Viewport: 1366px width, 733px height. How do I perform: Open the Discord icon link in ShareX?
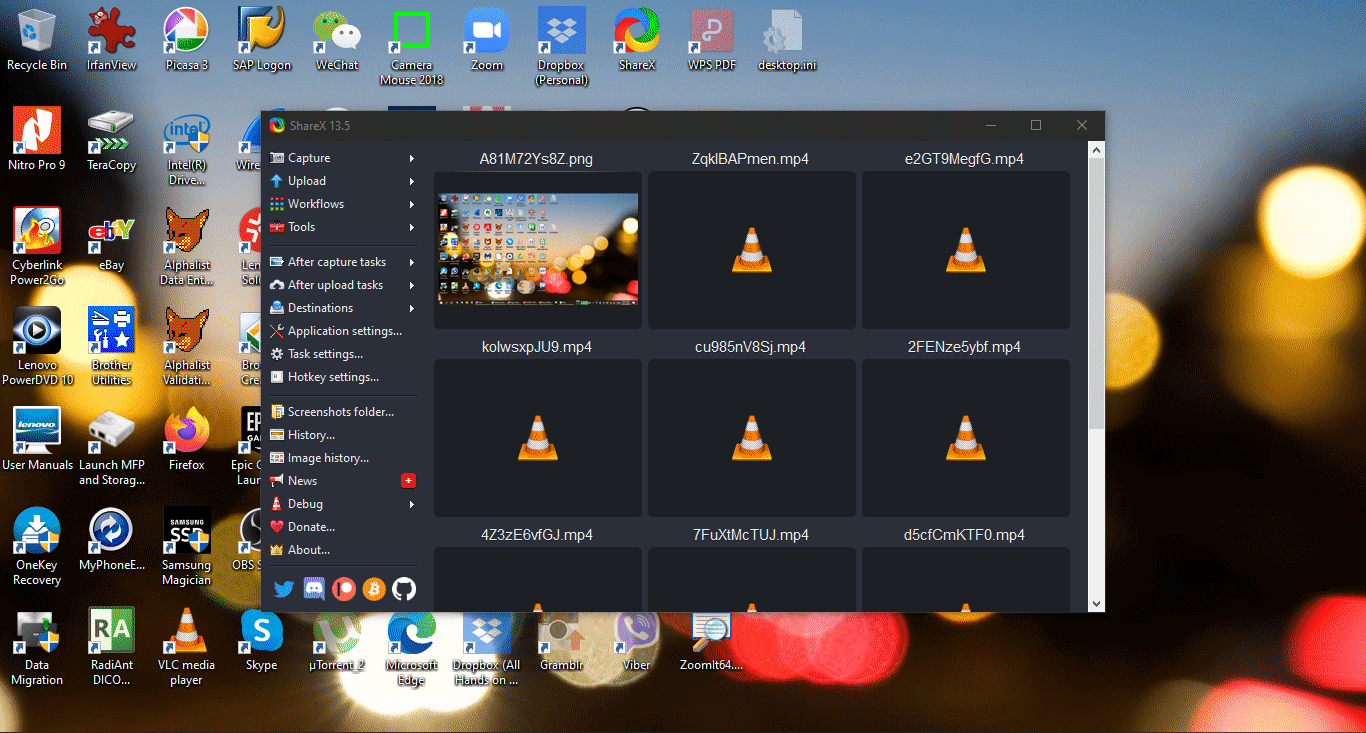tap(314, 589)
